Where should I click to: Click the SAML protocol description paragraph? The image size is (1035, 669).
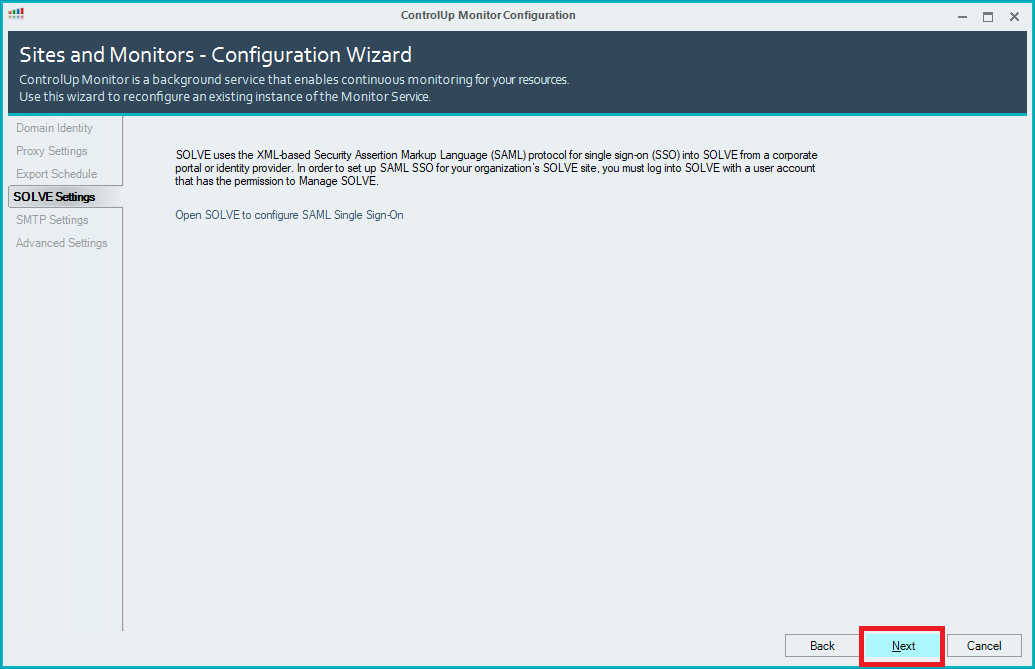tap(495, 168)
